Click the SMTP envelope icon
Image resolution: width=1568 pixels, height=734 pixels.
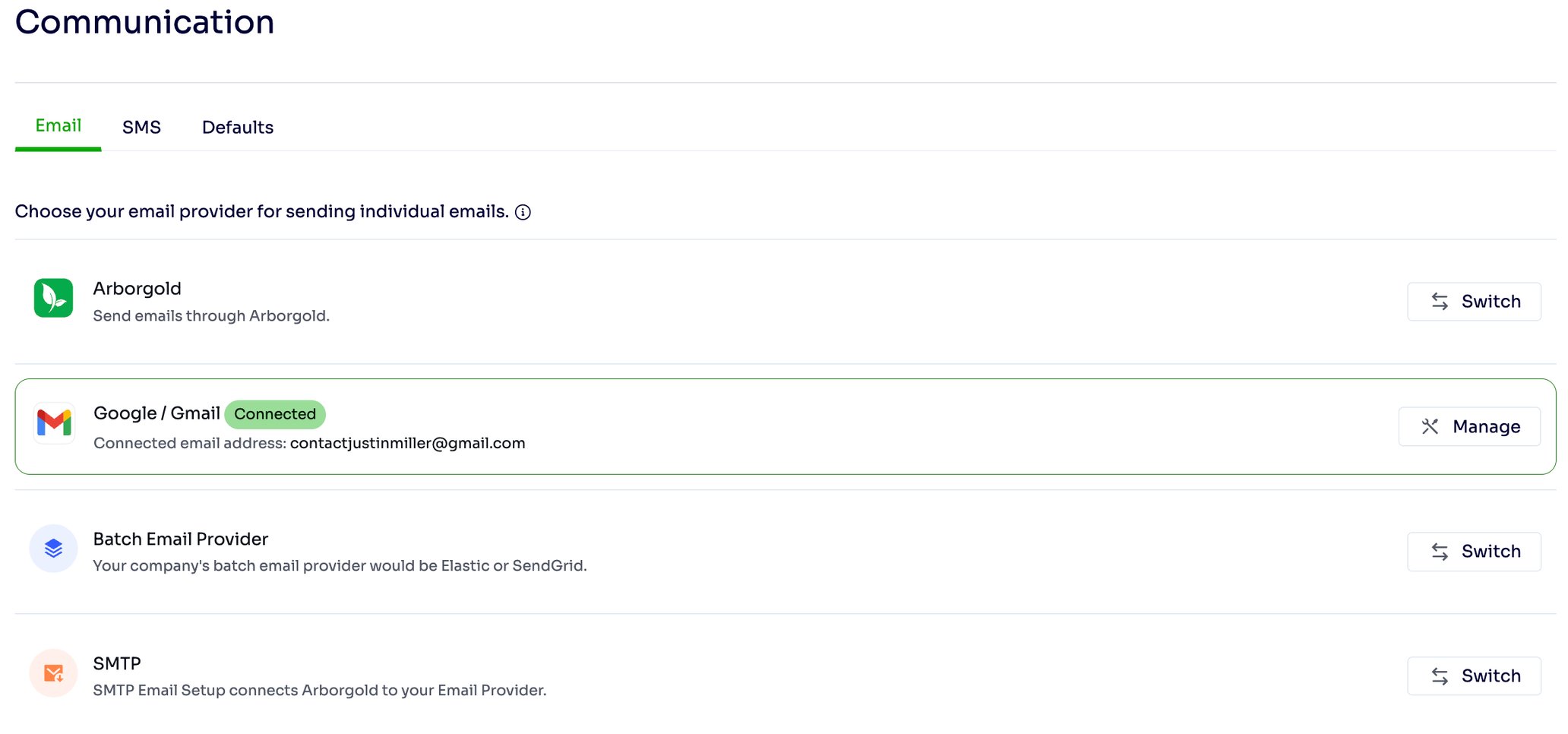(52, 672)
